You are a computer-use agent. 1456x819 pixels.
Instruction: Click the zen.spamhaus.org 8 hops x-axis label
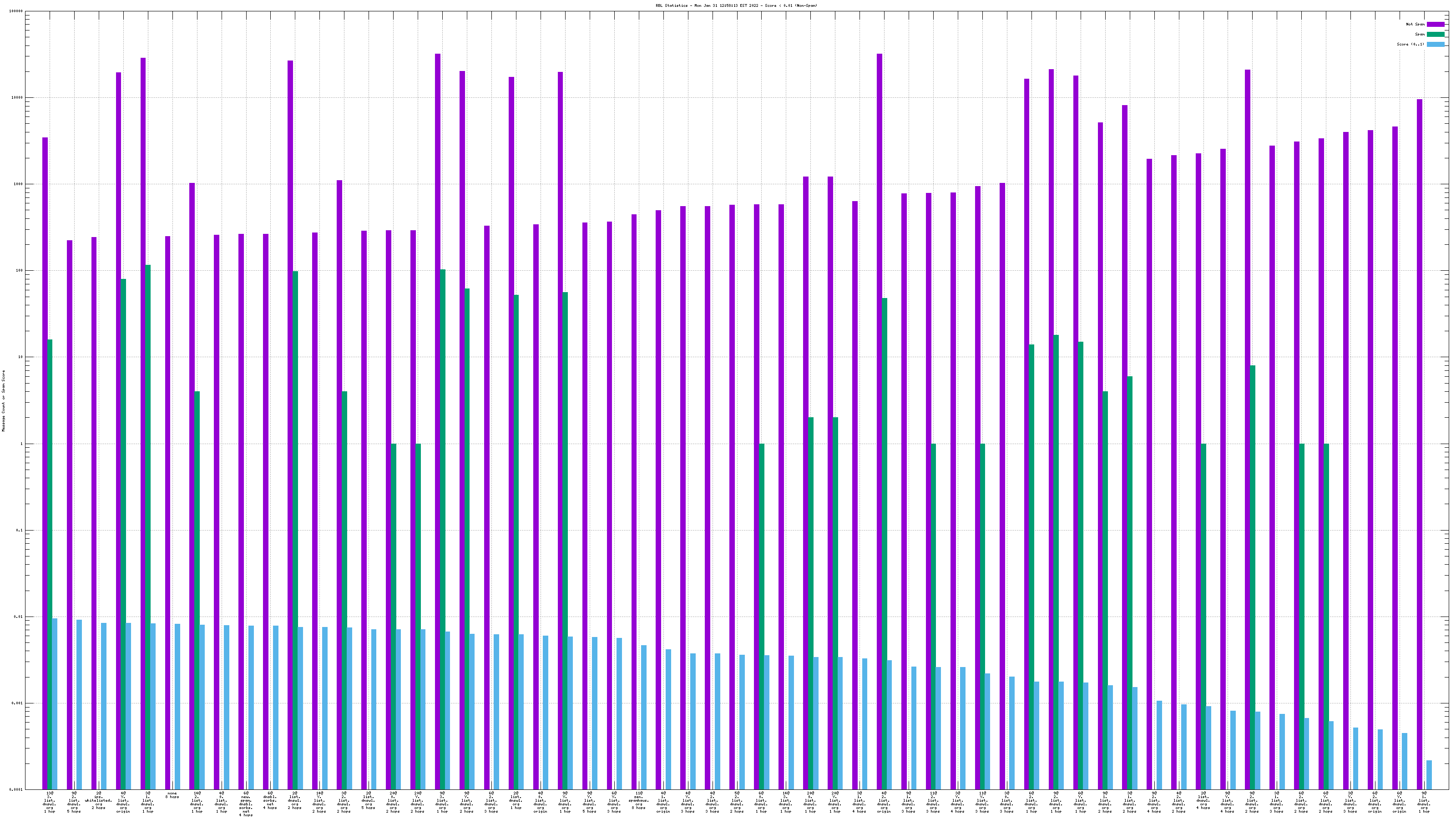(x=638, y=800)
